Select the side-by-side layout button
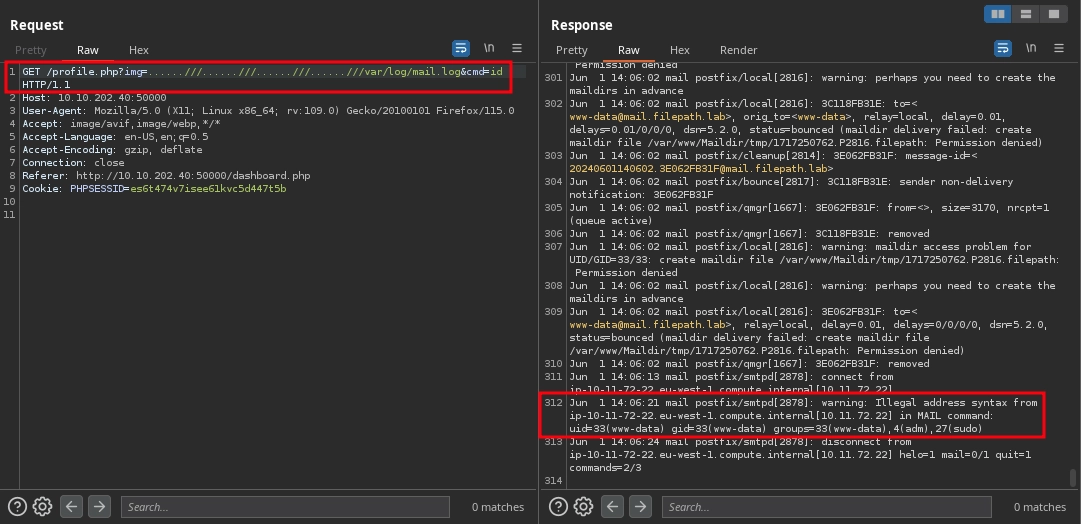The image size is (1081, 524). (997, 14)
